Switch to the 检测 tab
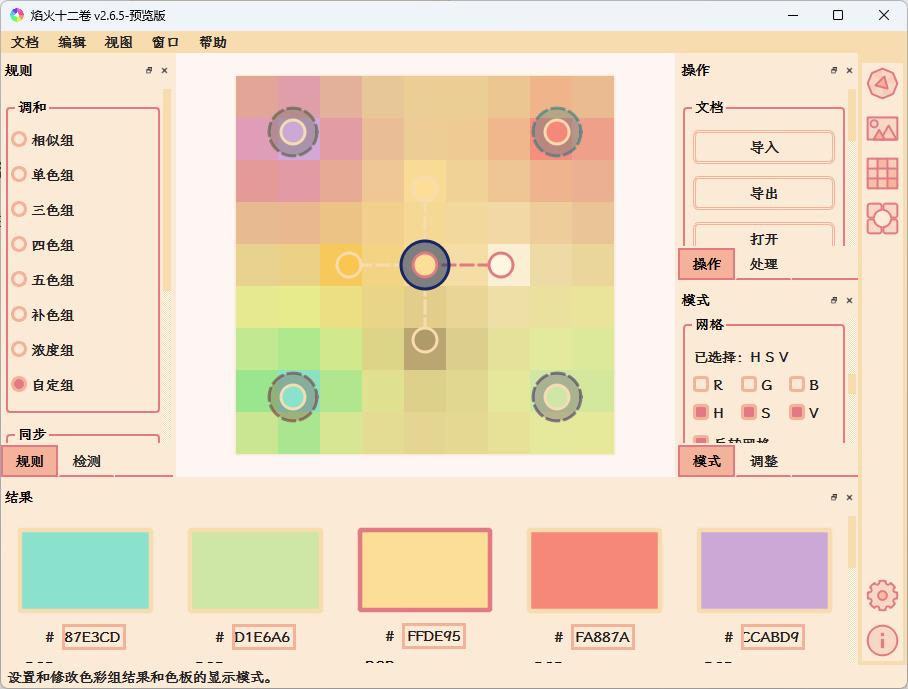Image resolution: width=908 pixels, height=689 pixels. 87,461
